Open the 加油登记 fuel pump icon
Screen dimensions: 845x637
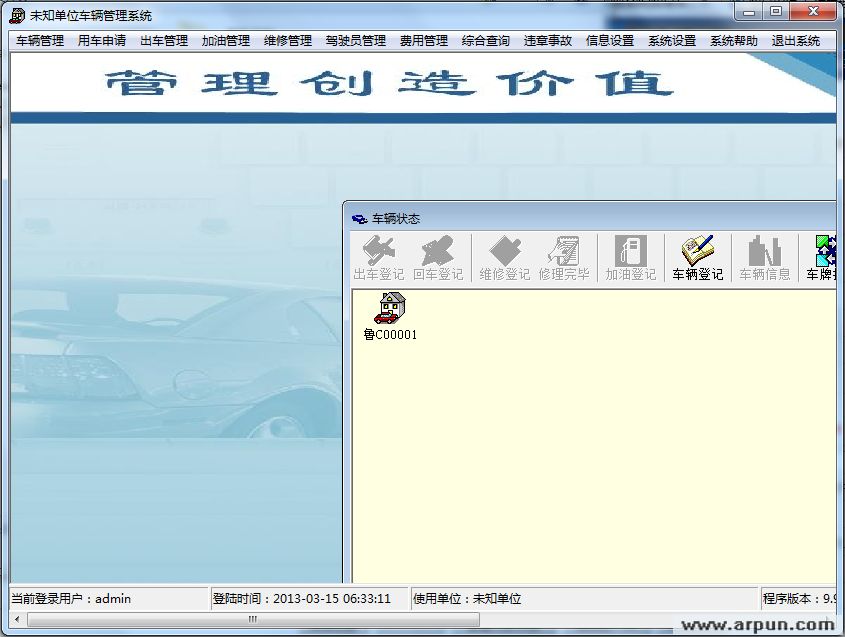click(x=630, y=257)
